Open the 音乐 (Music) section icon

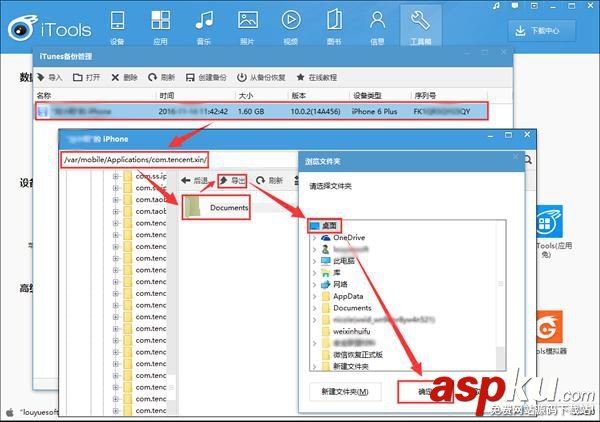pyautogui.click(x=204, y=28)
